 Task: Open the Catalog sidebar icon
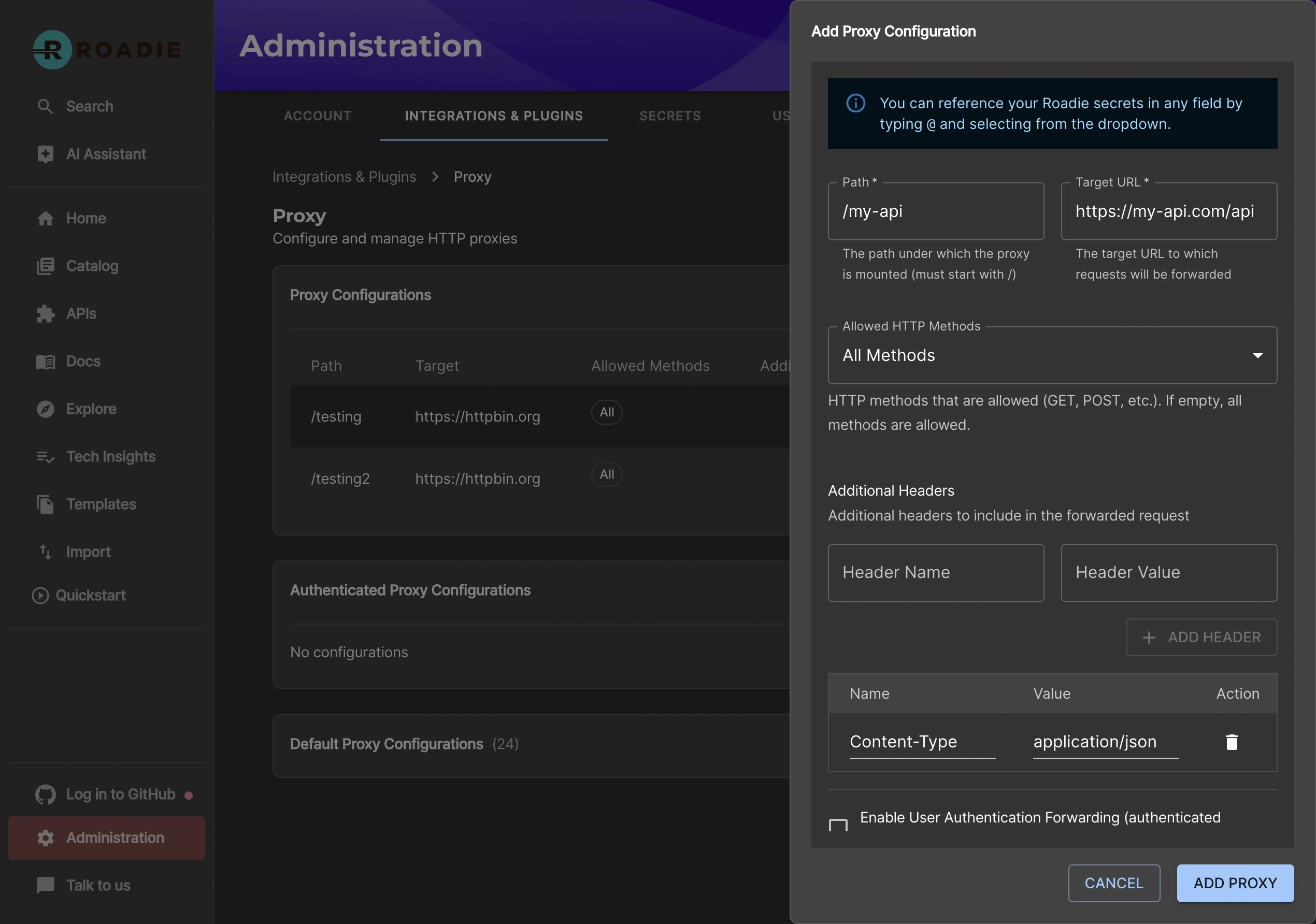(45, 266)
